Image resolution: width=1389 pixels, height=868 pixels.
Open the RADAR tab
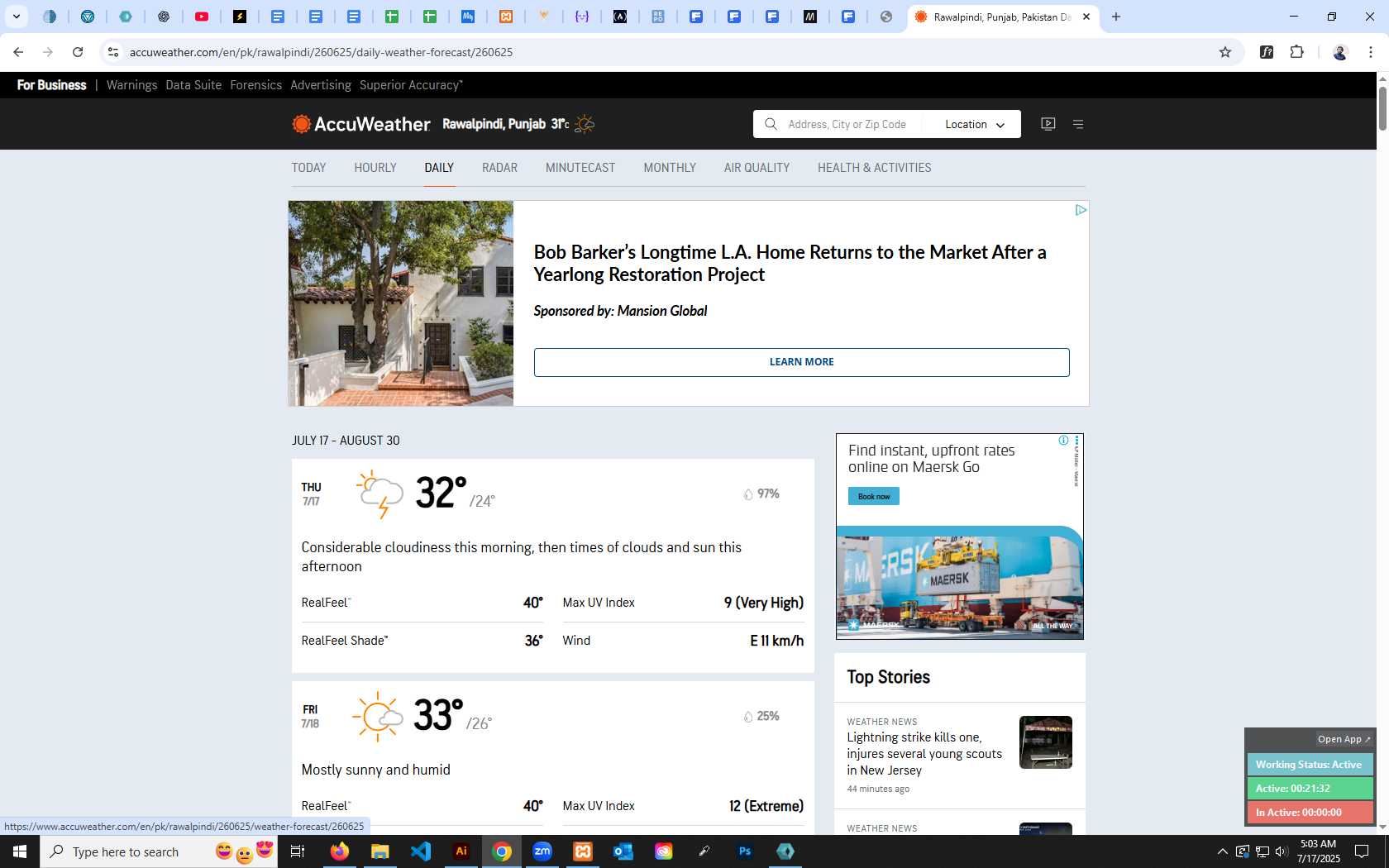pyautogui.click(x=499, y=168)
